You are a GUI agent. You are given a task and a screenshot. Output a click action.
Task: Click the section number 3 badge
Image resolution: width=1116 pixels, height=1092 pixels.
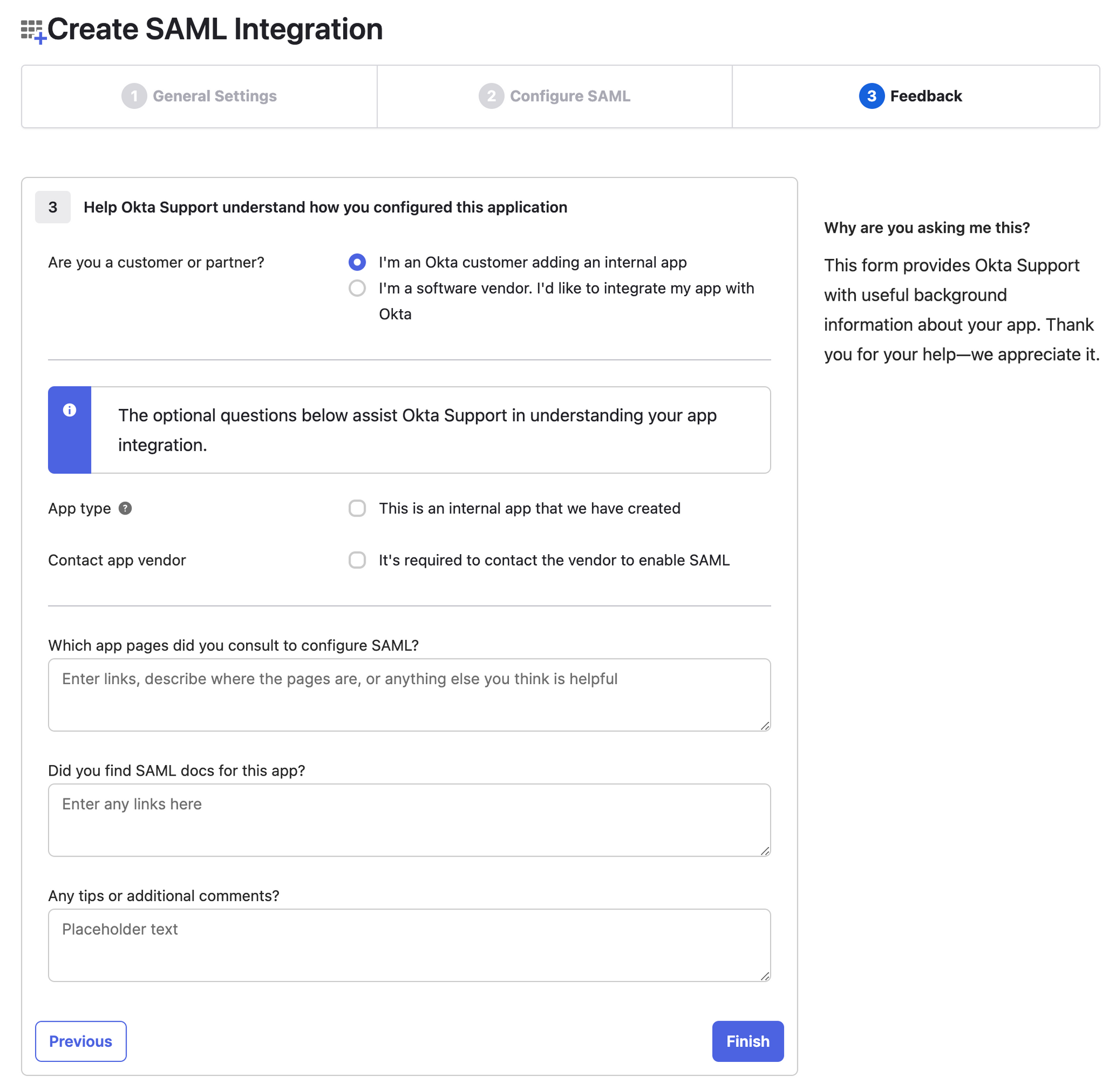click(53, 207)
